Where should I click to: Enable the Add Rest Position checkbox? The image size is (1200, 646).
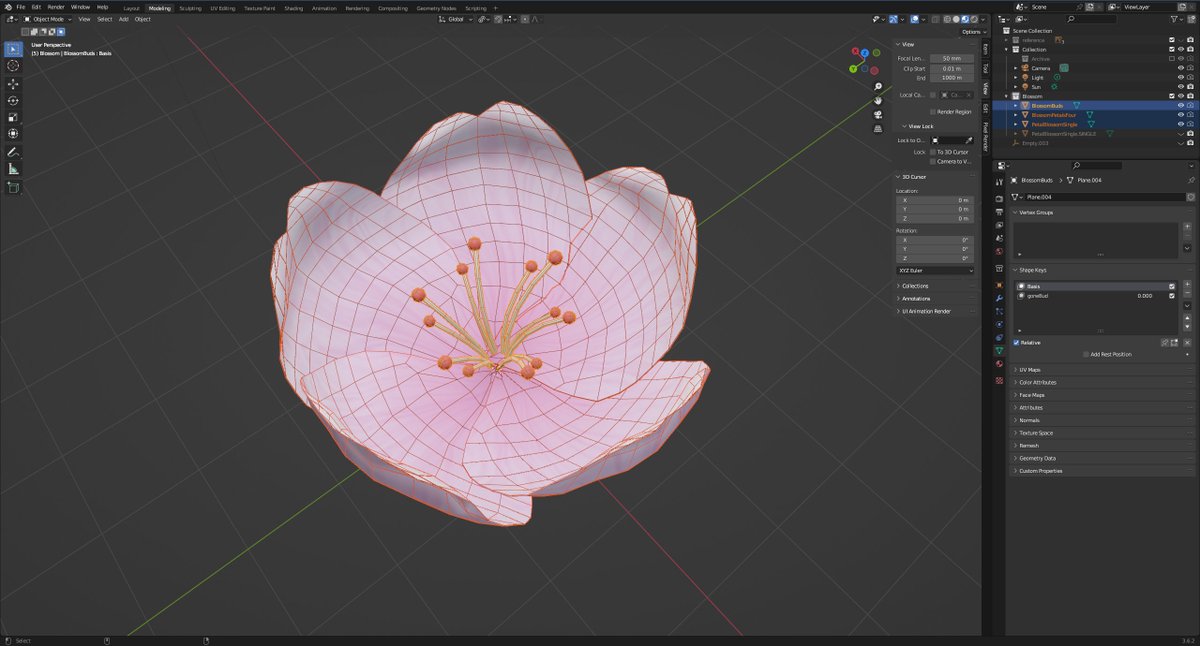(x=1087, y=354)
